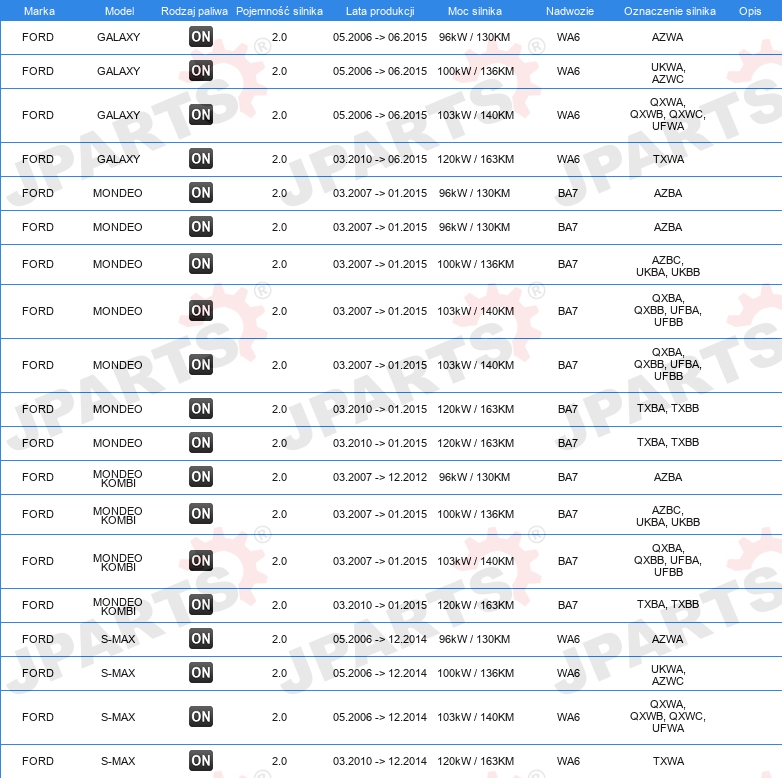Click the Model column header
Image resolution: width=782 pixels, height=778 pixels.
[x=119, y=11]
